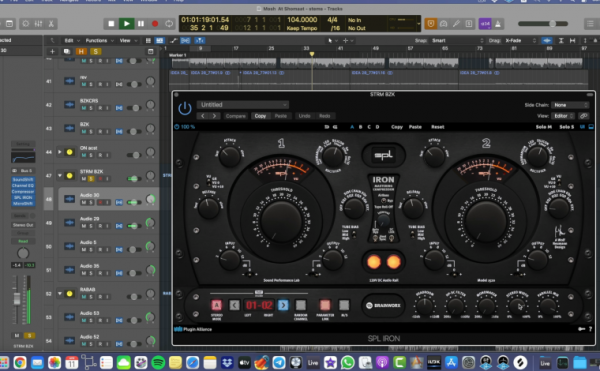Toggle the Random Channel button

[301, 305]
